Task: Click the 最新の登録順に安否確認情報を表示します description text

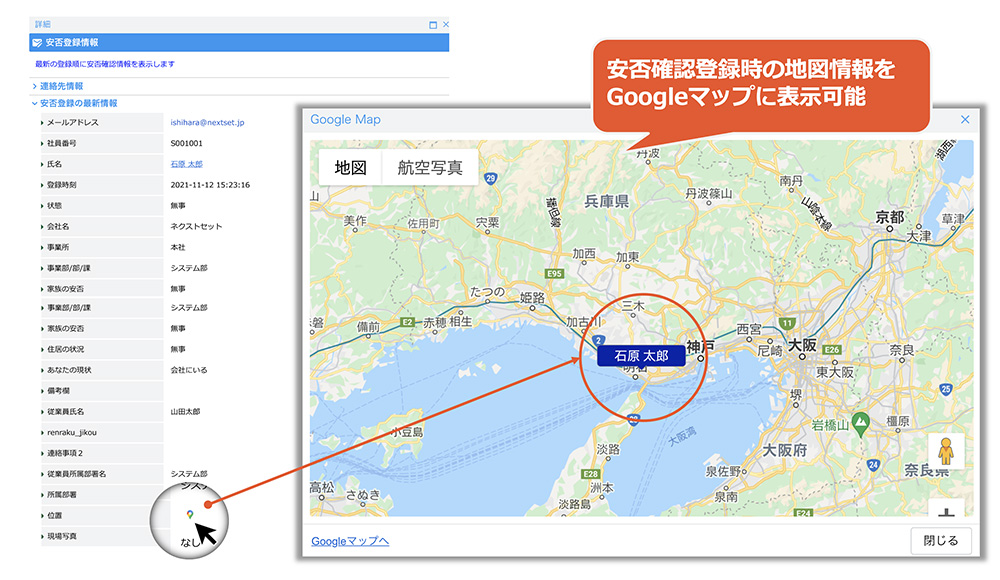Action: tap(105, 64)
